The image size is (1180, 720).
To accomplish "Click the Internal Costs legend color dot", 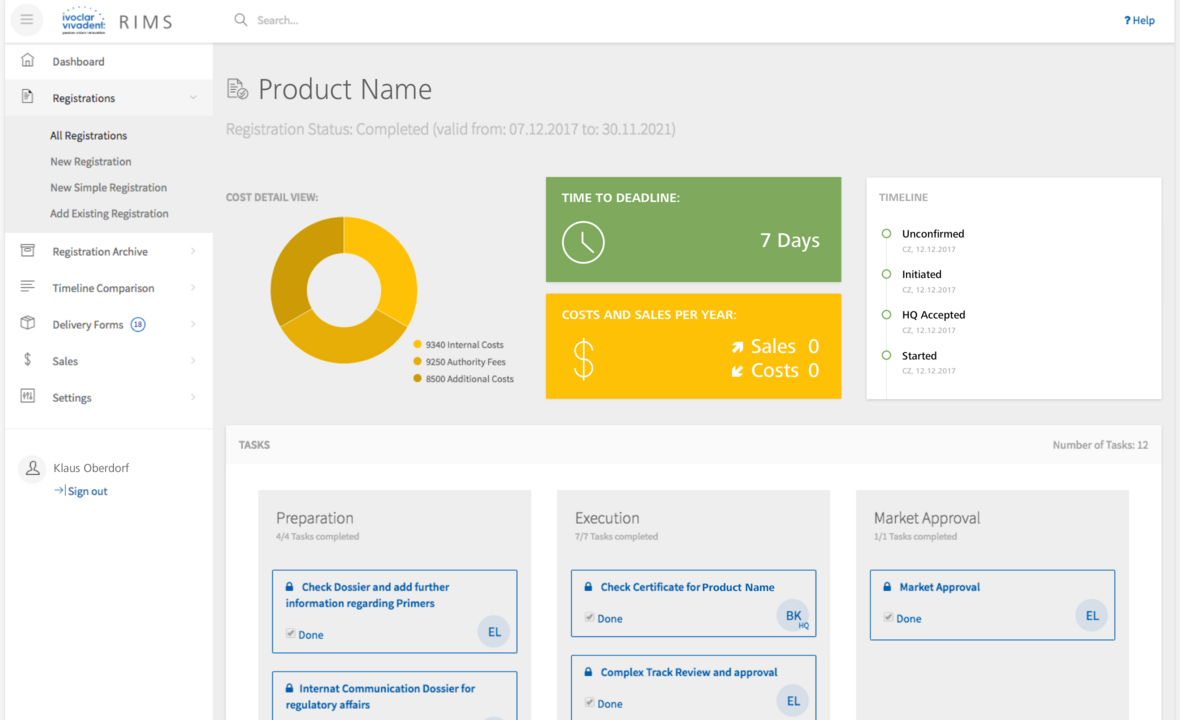I will click(418, 345).
